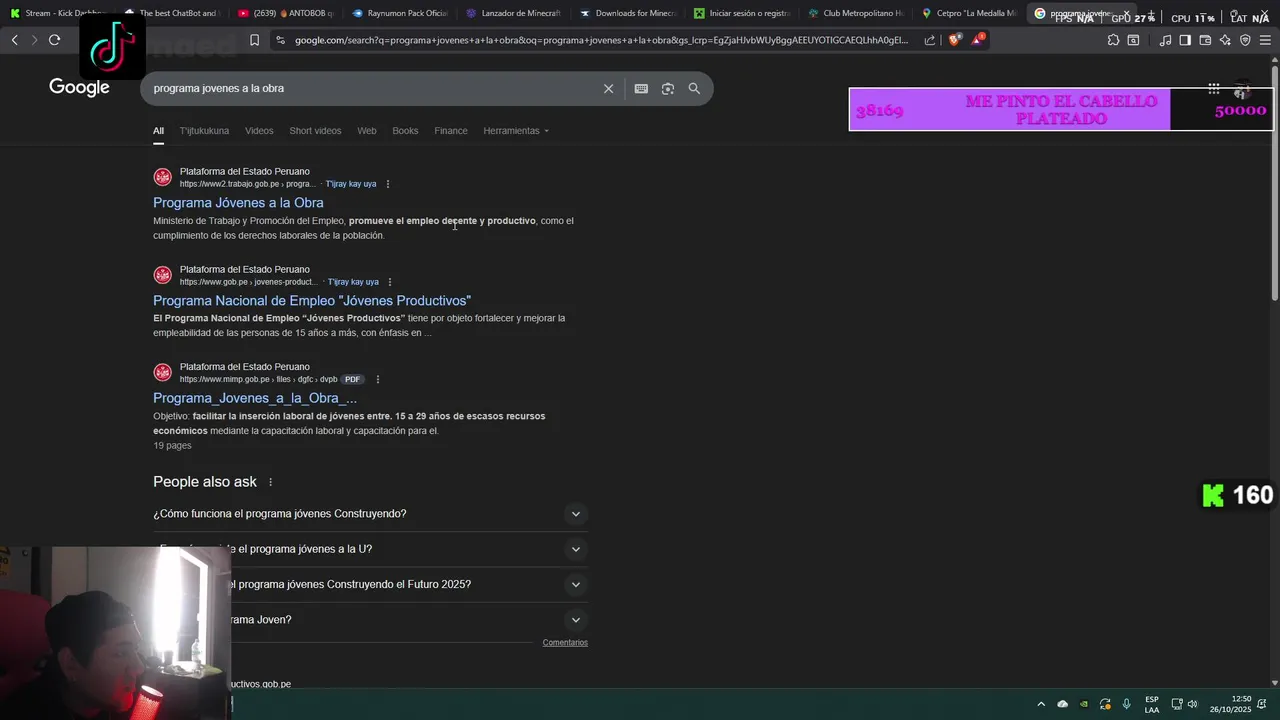The image size is (1280, 720).
Task: Clear the search box with the X
Action: 608,88
